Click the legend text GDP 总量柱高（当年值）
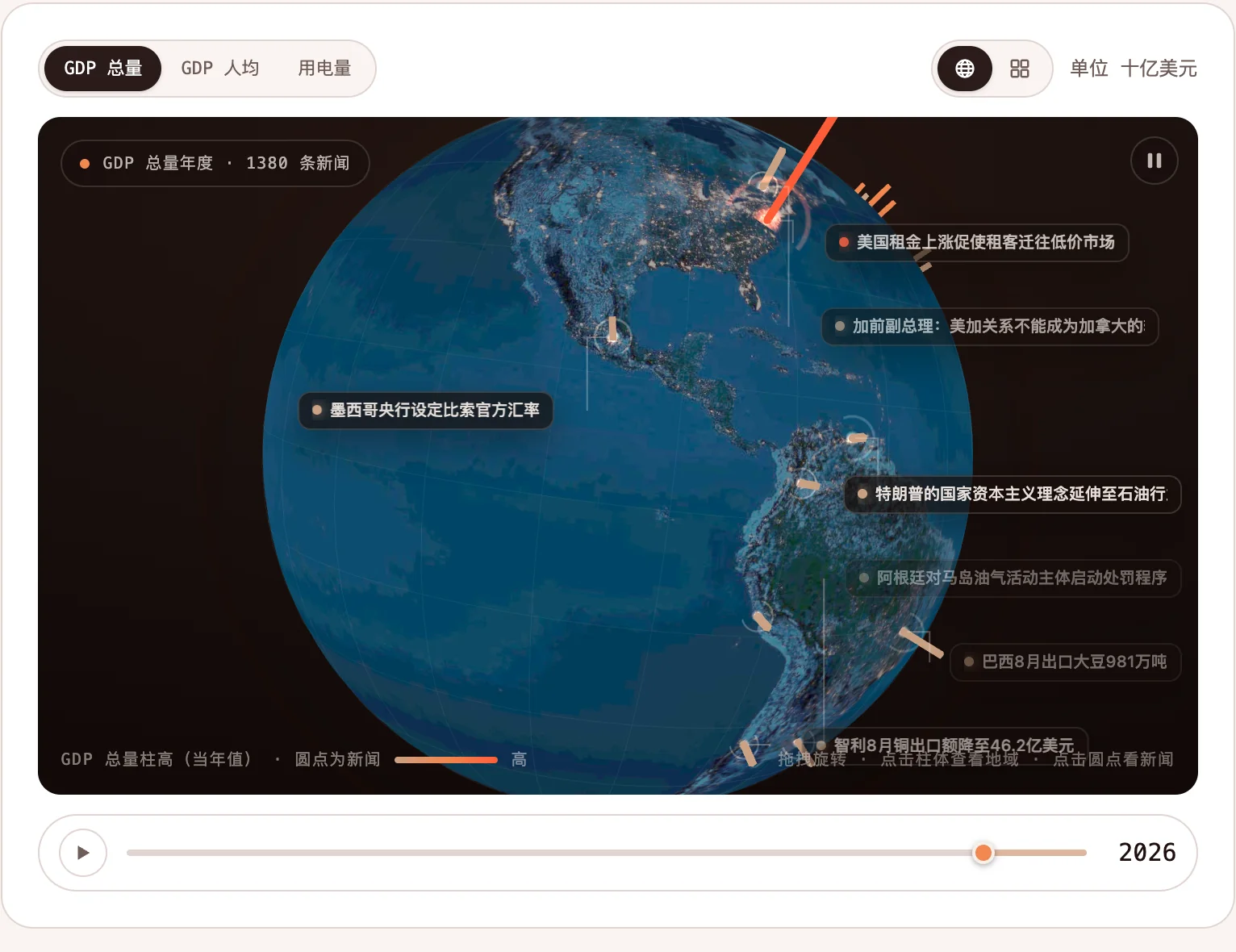 pyautogui.click(x=158, y=760)
